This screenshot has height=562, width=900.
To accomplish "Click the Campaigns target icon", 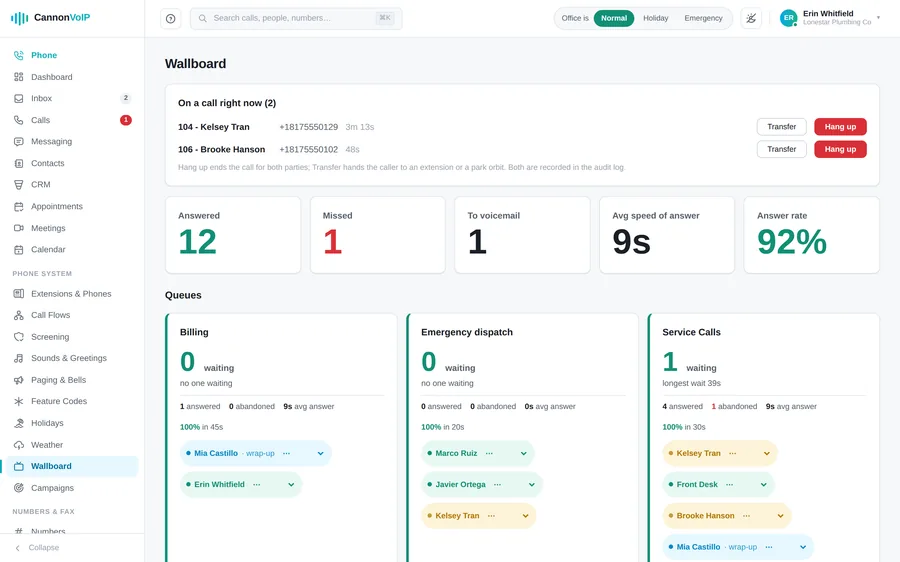I will pos(19,488).
